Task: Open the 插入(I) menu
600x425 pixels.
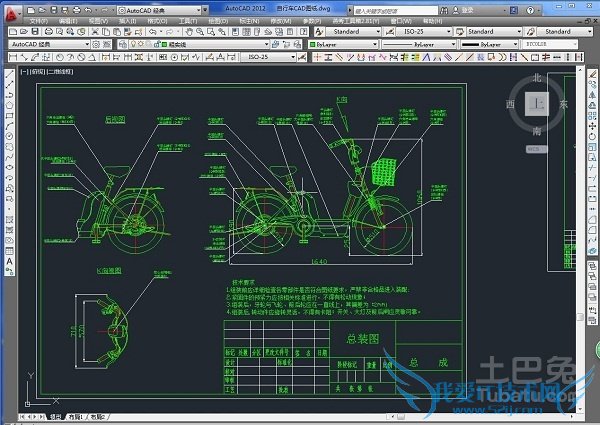Action: [x=128, y=21]
